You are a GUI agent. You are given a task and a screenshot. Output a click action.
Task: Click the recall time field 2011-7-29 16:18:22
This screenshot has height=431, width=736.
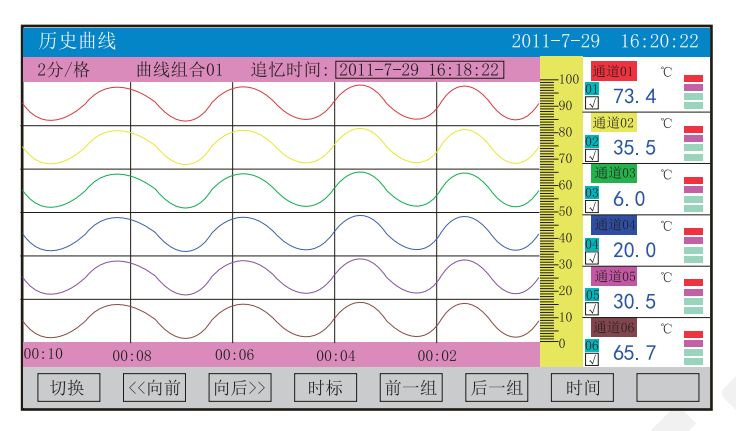coord(419,70)
